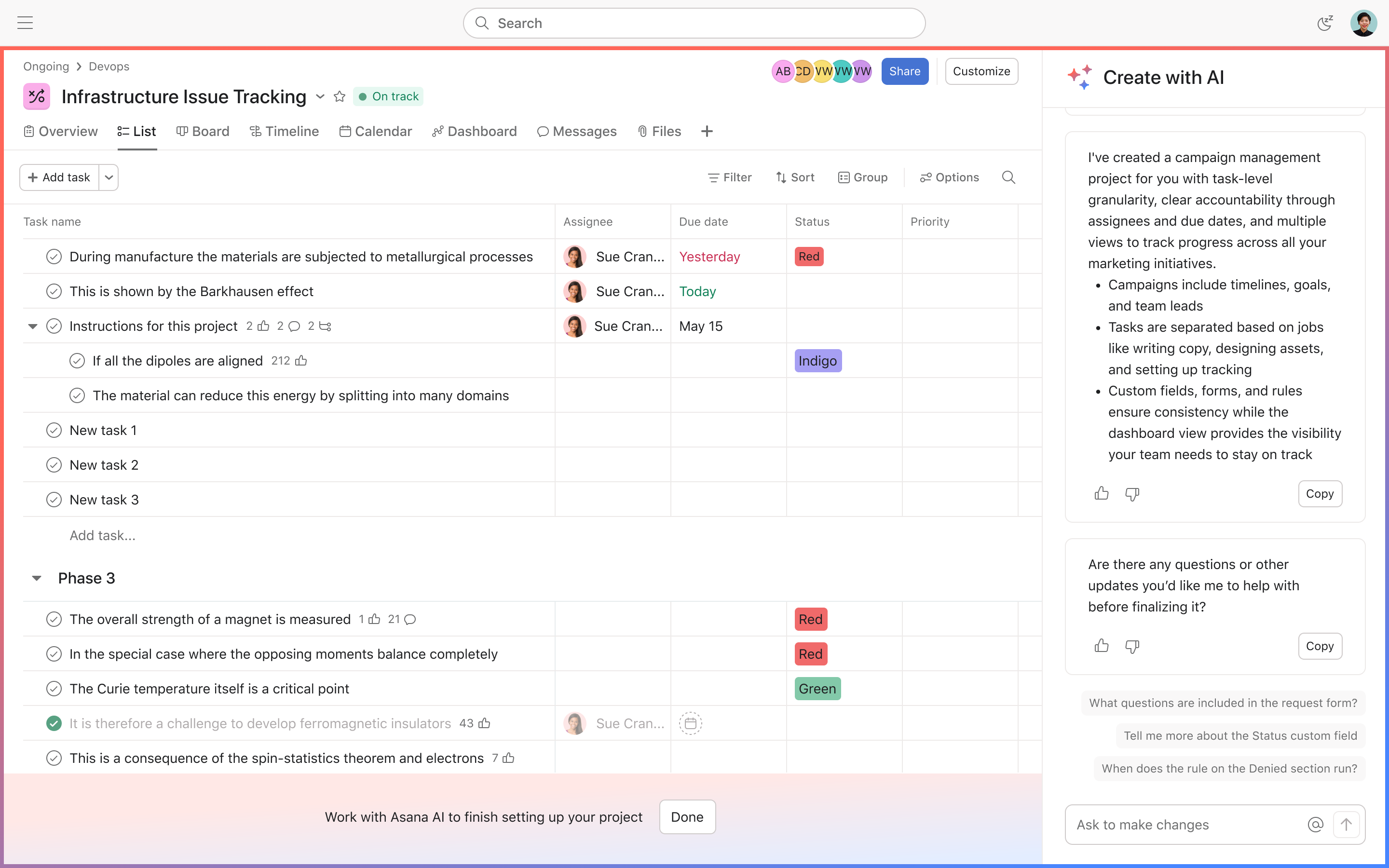Click the search icon in list toolbar

coord(1008,177)
